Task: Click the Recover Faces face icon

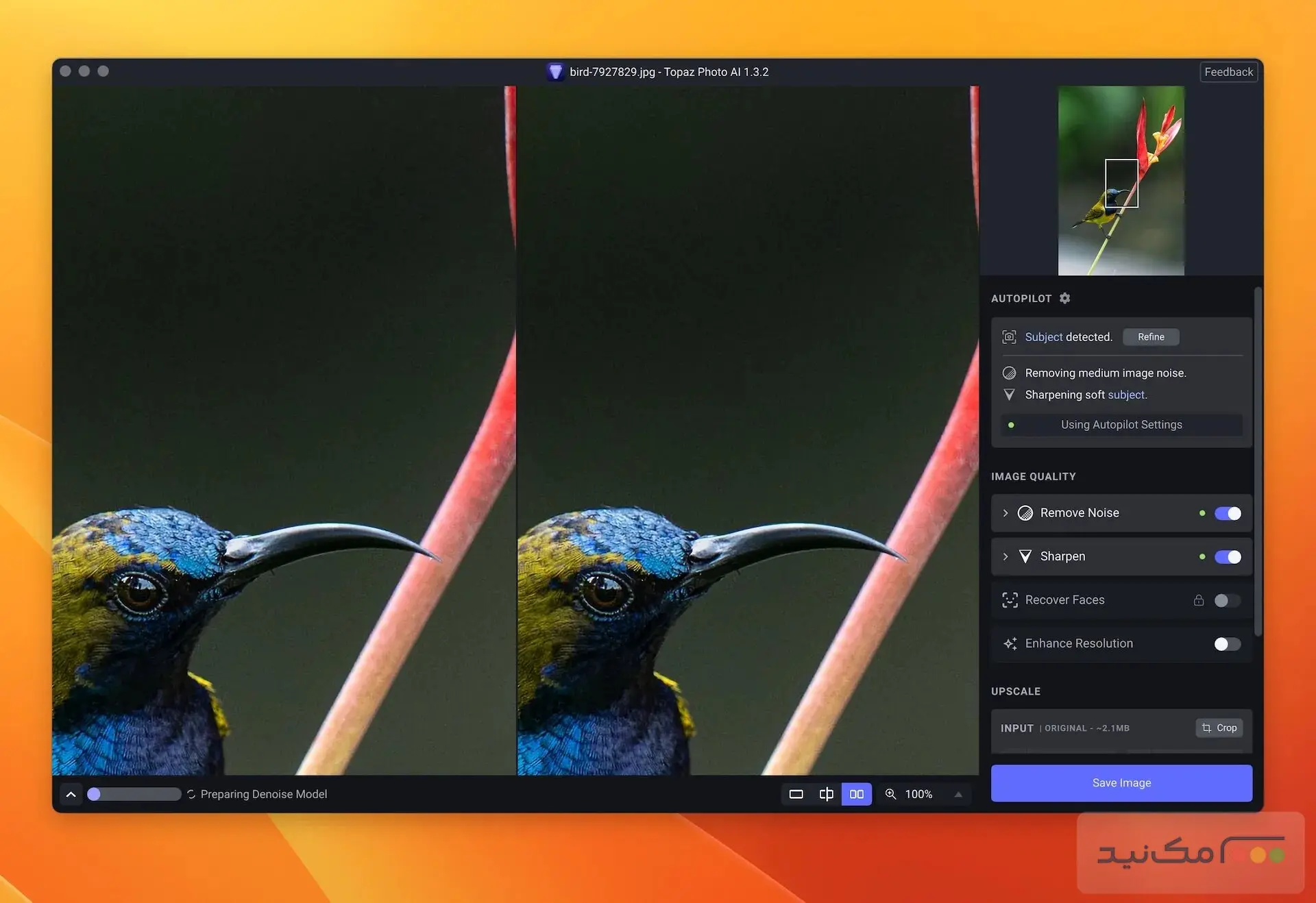Action: (1009, 600)
